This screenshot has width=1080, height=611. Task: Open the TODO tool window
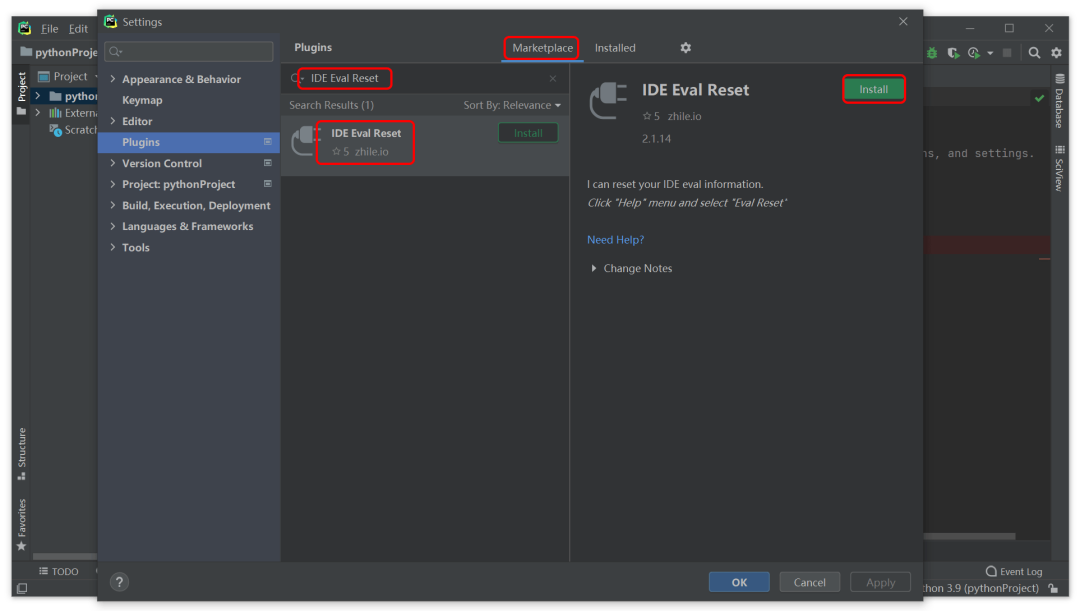pyautogui.click(x=59, y=572)
